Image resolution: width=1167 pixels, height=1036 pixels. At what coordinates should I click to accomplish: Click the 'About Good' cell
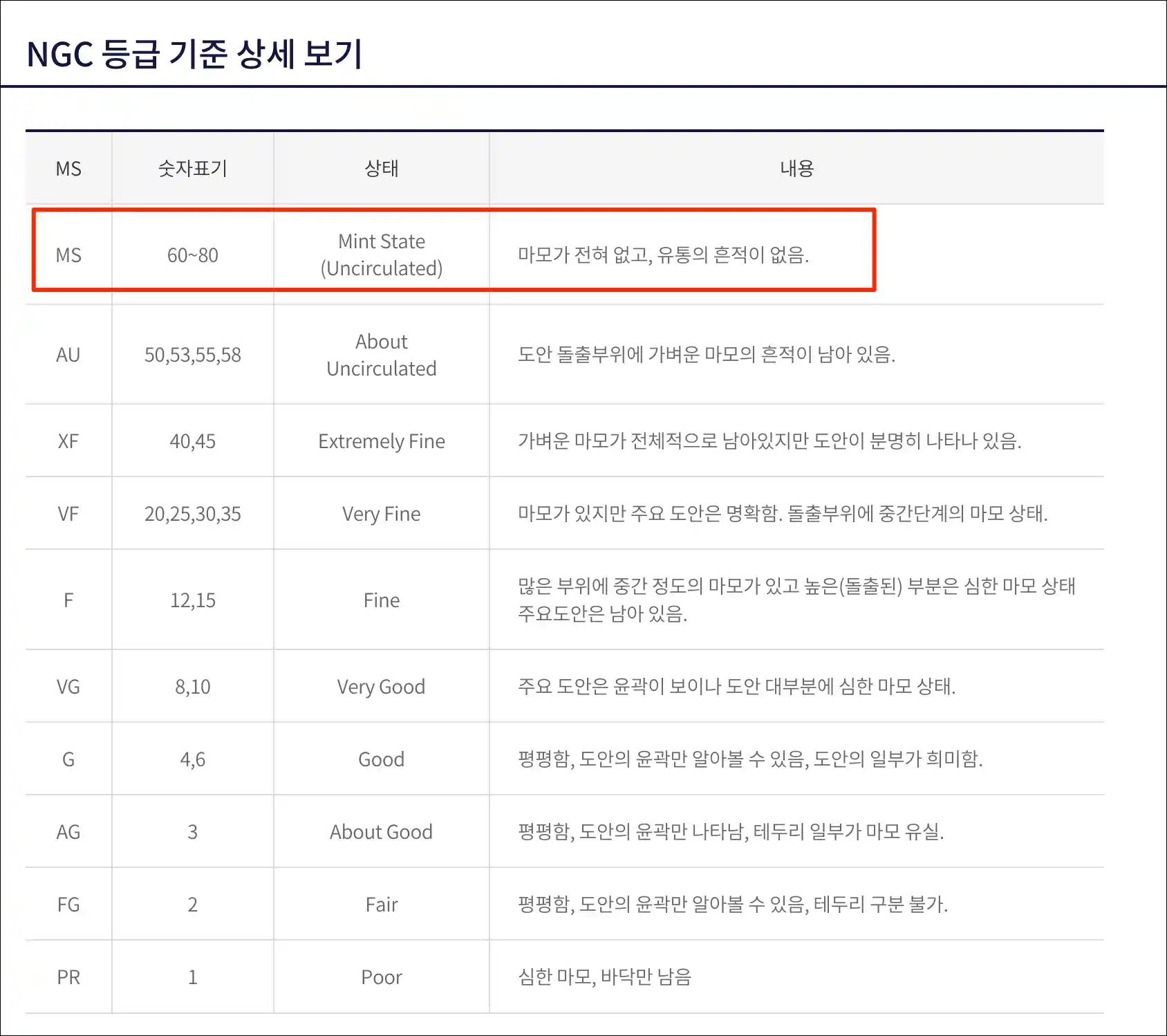point(382,832)
